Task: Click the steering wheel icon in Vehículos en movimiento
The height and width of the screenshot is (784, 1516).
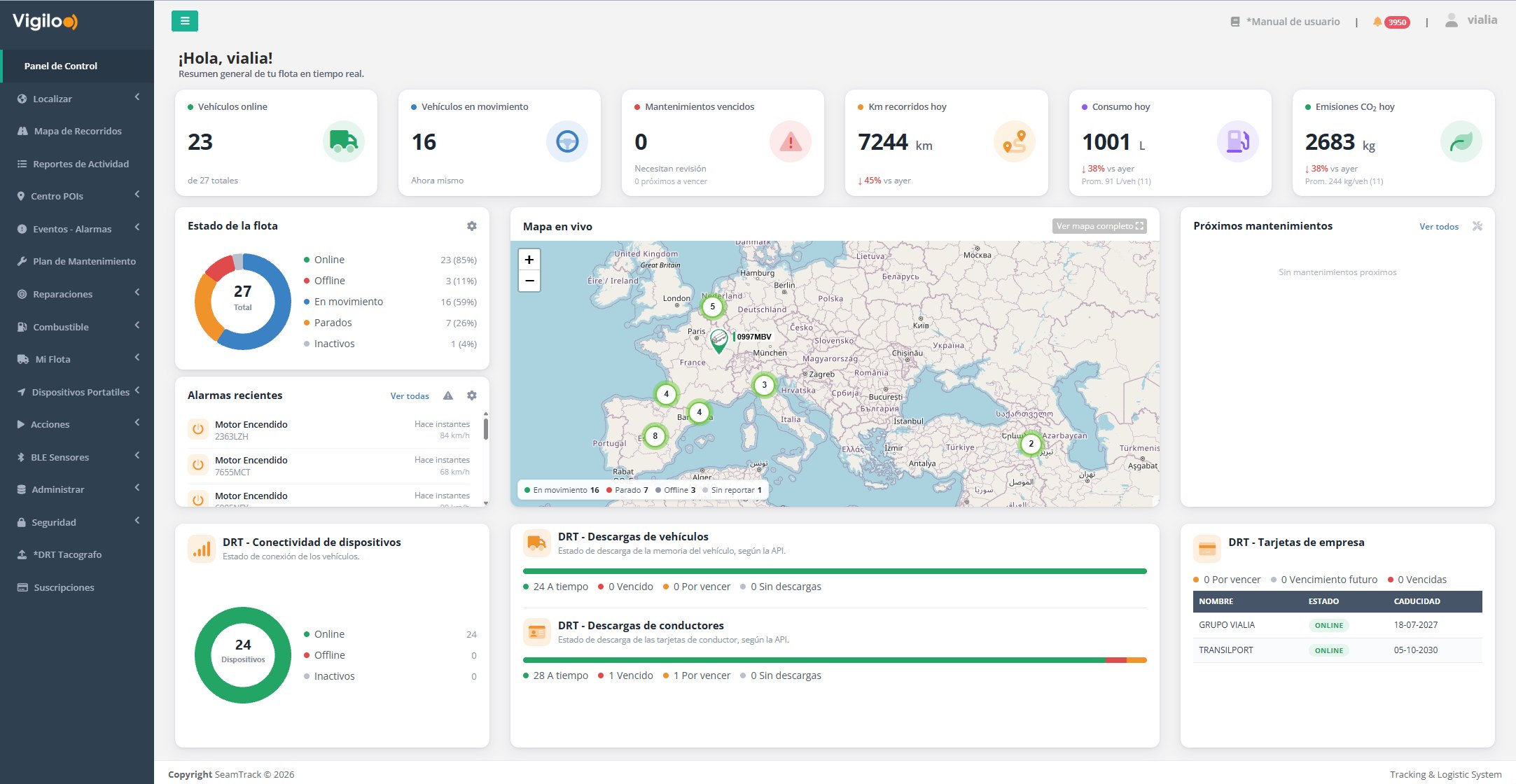Action: (567, 141)
